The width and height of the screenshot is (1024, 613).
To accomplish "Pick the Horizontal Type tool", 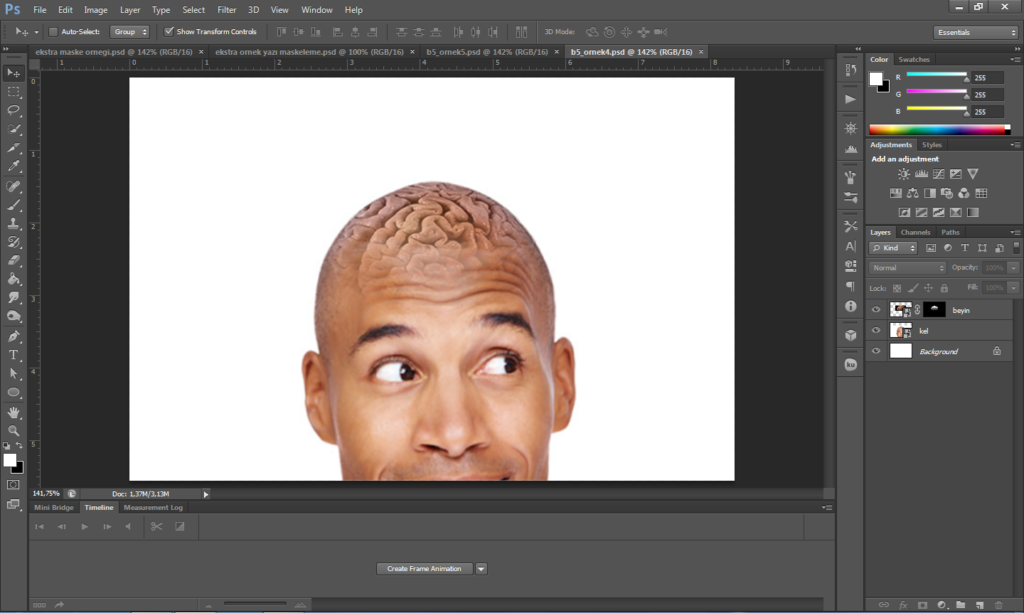I will click(14, 355).
